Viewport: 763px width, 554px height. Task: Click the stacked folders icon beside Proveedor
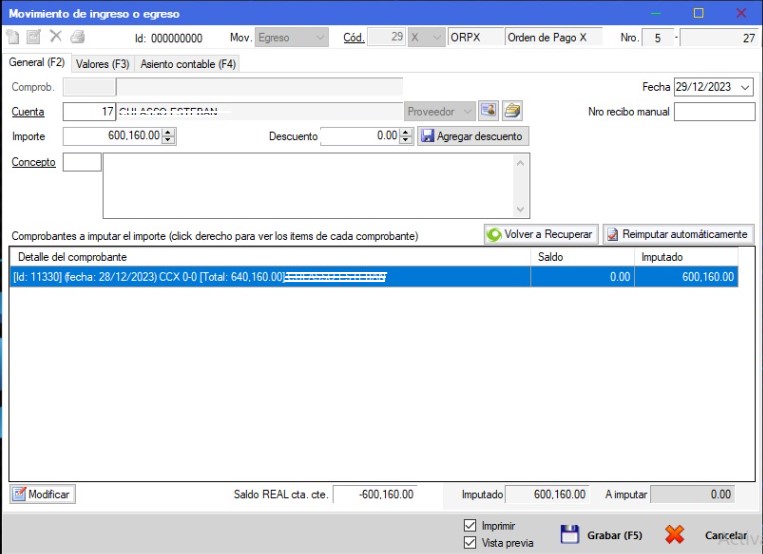(x=512, y=111)
